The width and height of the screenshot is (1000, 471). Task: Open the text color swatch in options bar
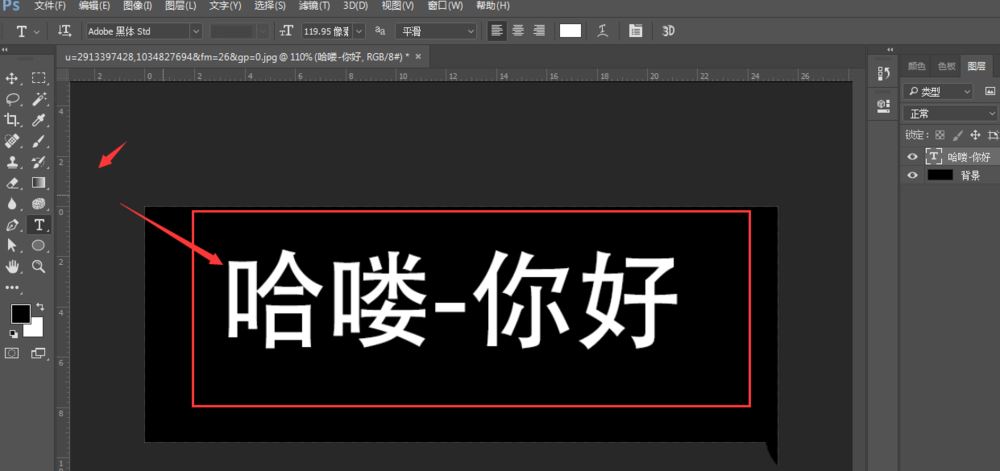coord(570,31)
